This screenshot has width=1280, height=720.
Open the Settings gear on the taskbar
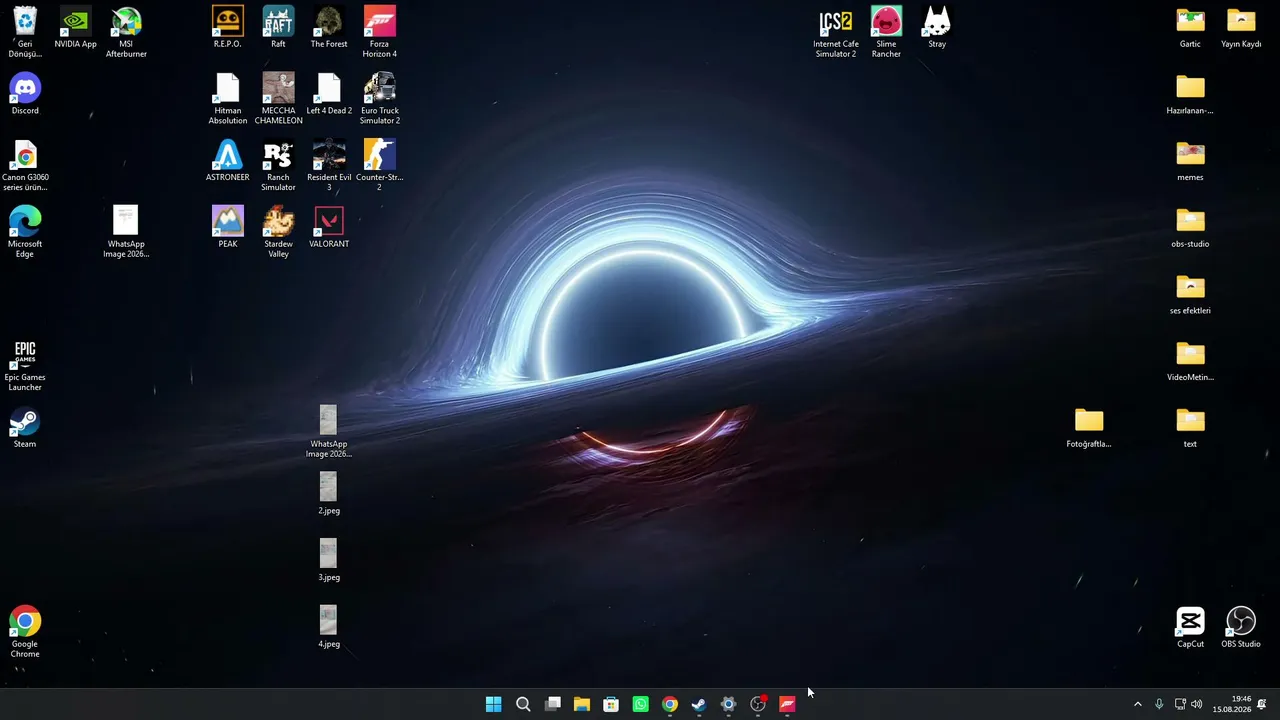728,704
